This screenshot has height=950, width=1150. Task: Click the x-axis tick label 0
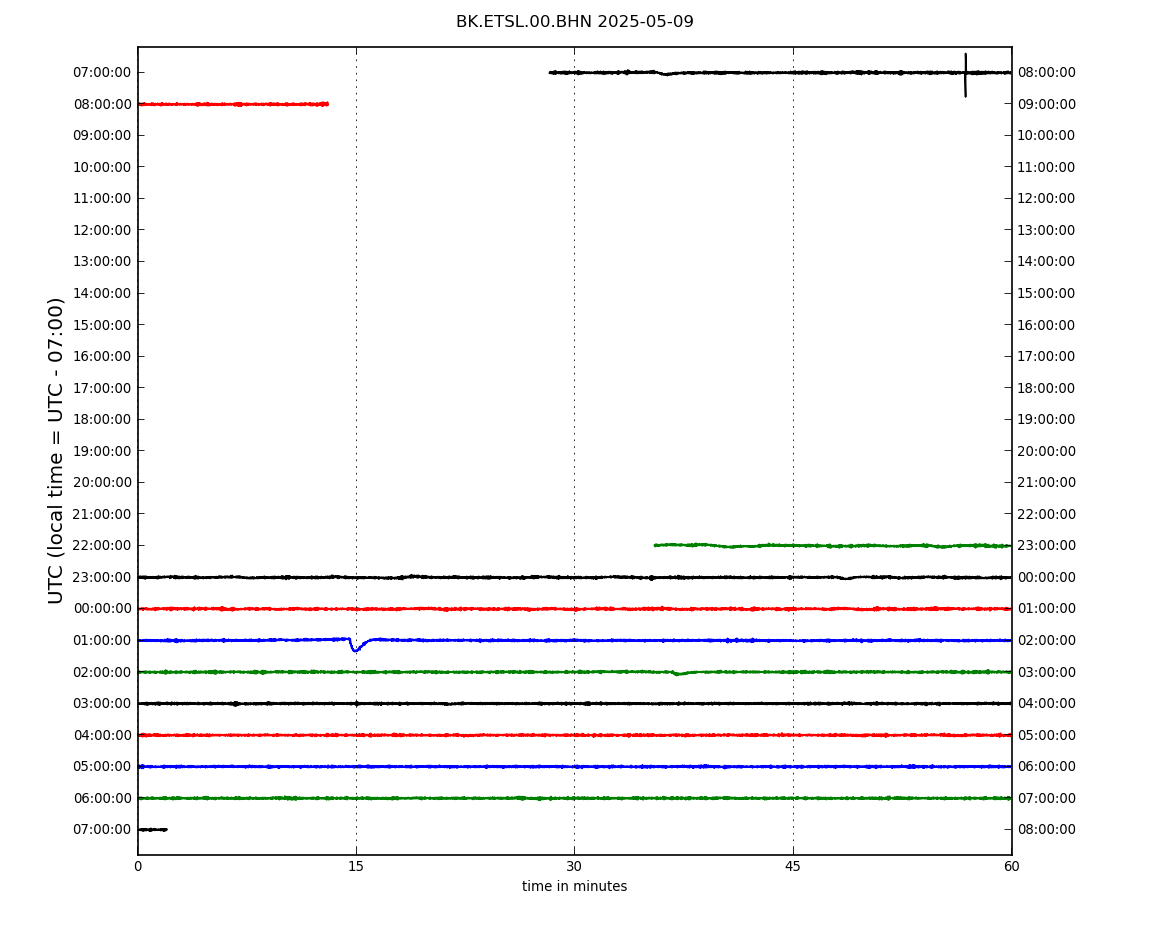pos(138,866)
